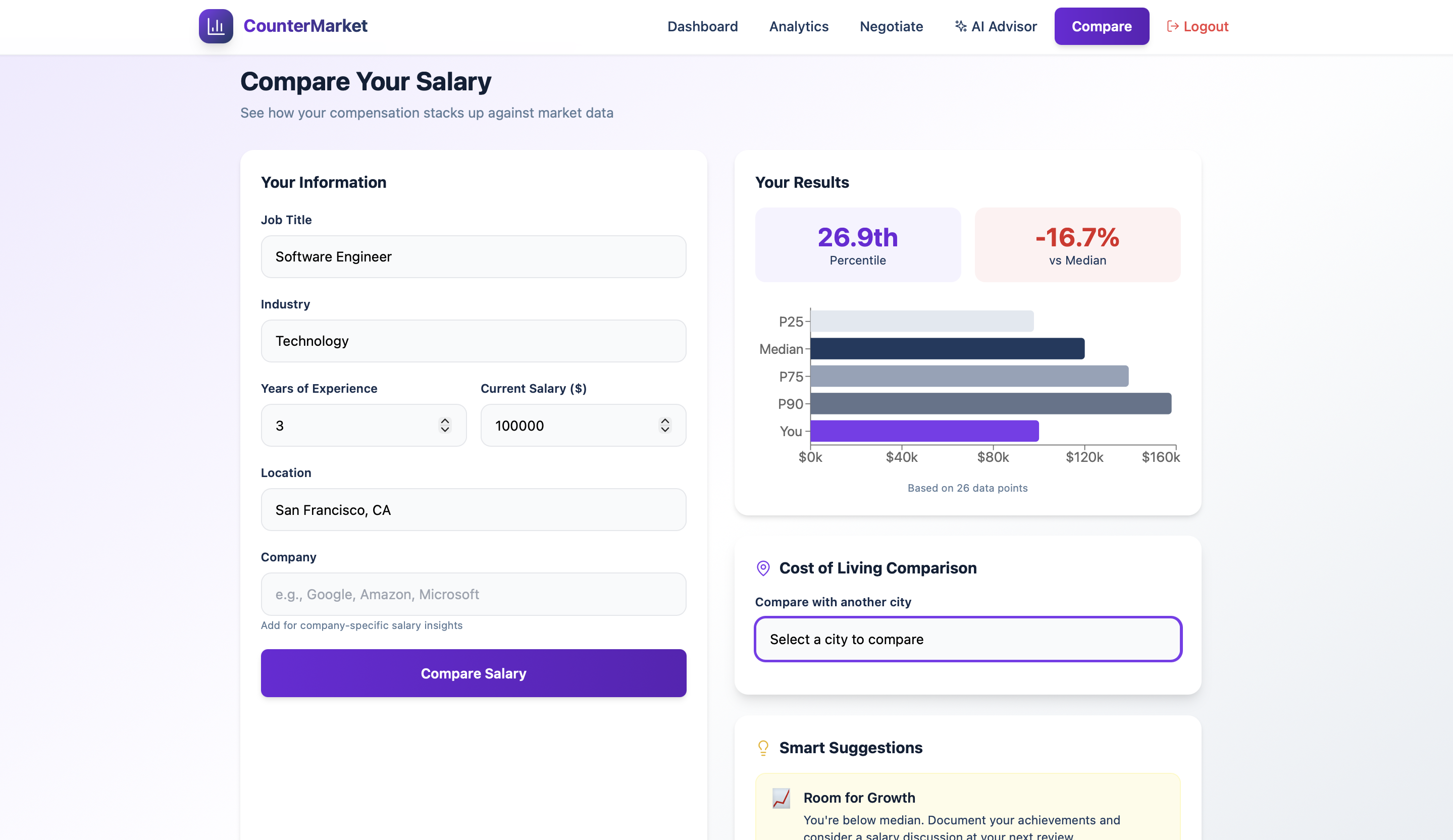The width and height of the screenshot is (1453, 840).
Task: Open the Select a city to compare dropdown
Action: (967, 639)
